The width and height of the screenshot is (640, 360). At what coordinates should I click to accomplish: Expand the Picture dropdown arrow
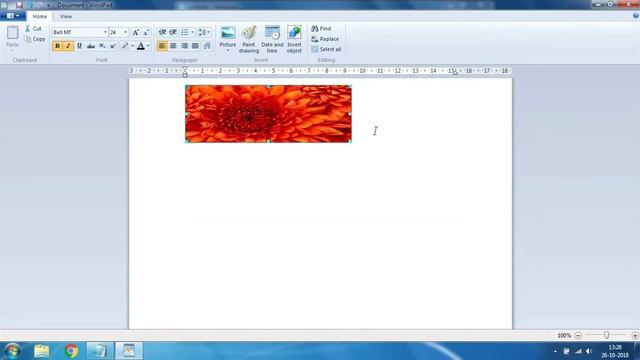coord(228,50)
